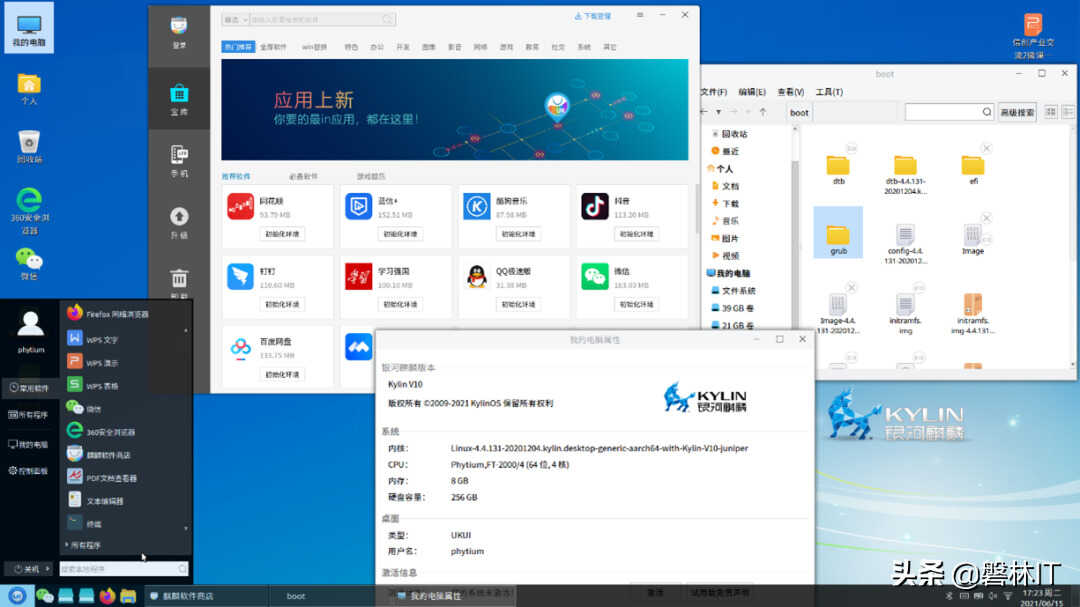1080x607 pixels.
Task: Switch to the 全部软件 tab in the store
Action: 273,47
